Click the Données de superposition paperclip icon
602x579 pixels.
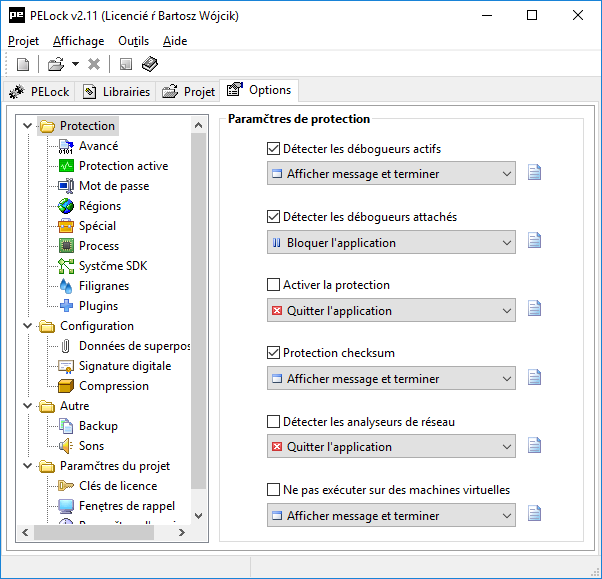point(66,346)
